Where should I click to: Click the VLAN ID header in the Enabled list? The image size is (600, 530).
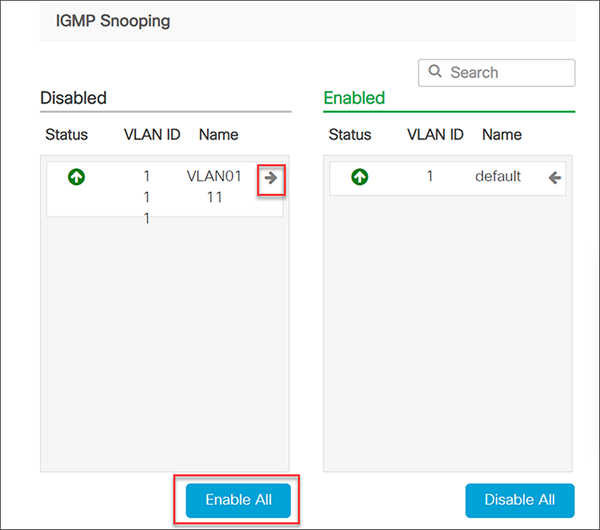(x=435, y=135)
